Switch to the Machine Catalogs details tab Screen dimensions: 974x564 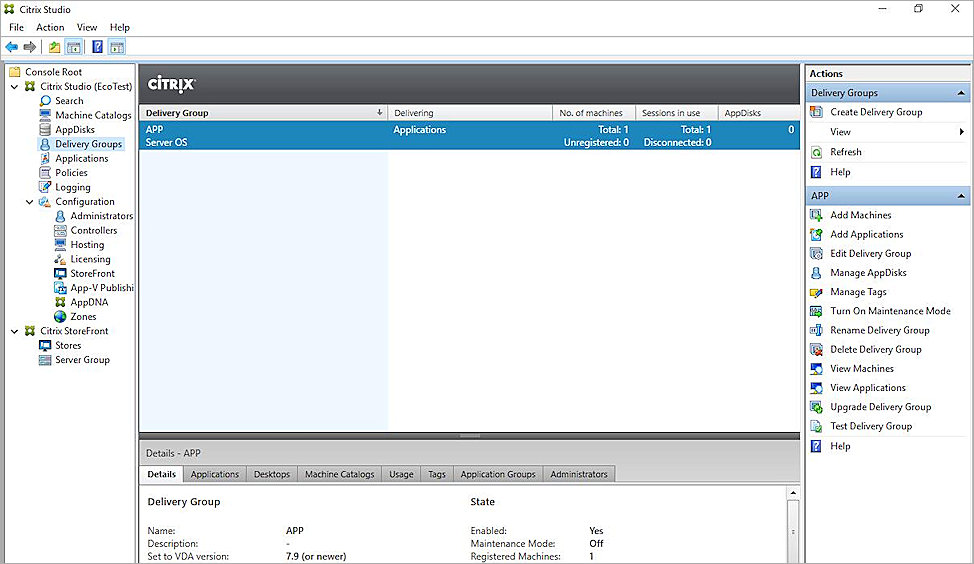pos(339,474)
